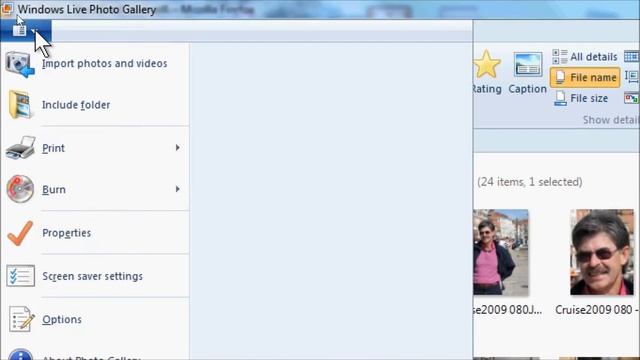Click the Windows Live Photo Gallery title icon
Screen dimensions: 640x360
pos(7,8)
